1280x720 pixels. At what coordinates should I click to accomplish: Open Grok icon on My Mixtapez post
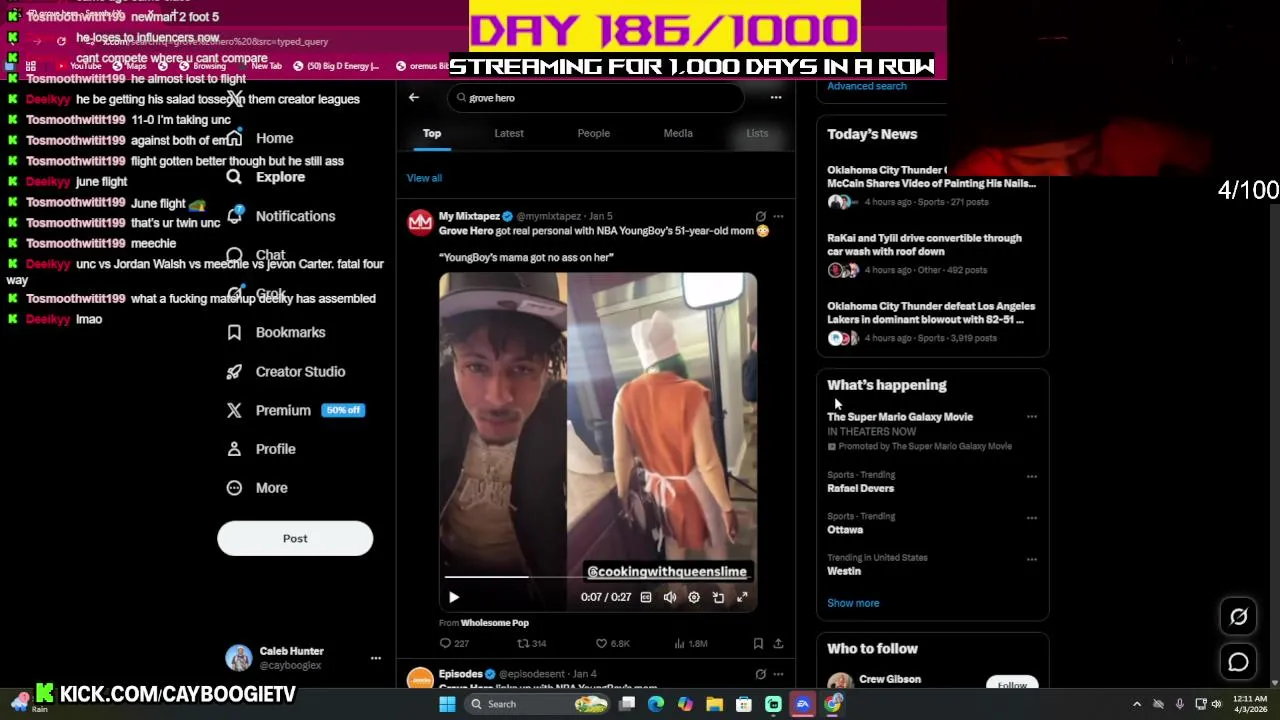click(x=760, y=216)
